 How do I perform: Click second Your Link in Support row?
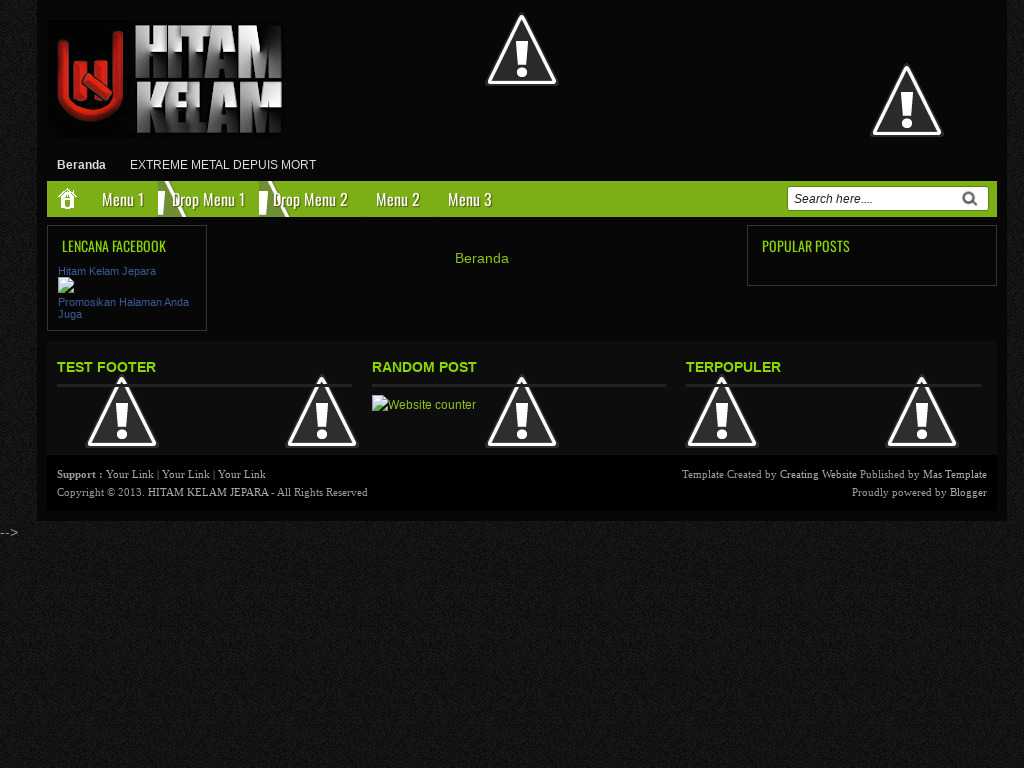[x=185, y=474]
